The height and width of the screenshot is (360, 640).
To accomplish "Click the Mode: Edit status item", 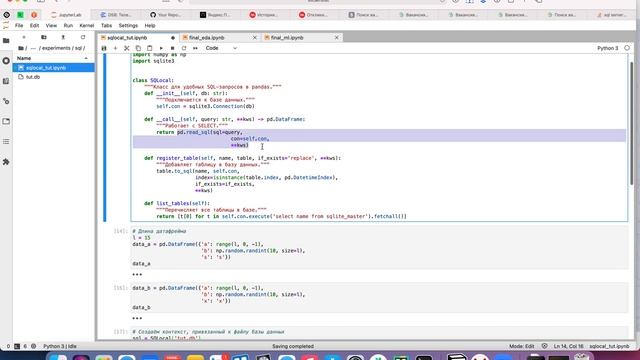I will click(522, 346).
